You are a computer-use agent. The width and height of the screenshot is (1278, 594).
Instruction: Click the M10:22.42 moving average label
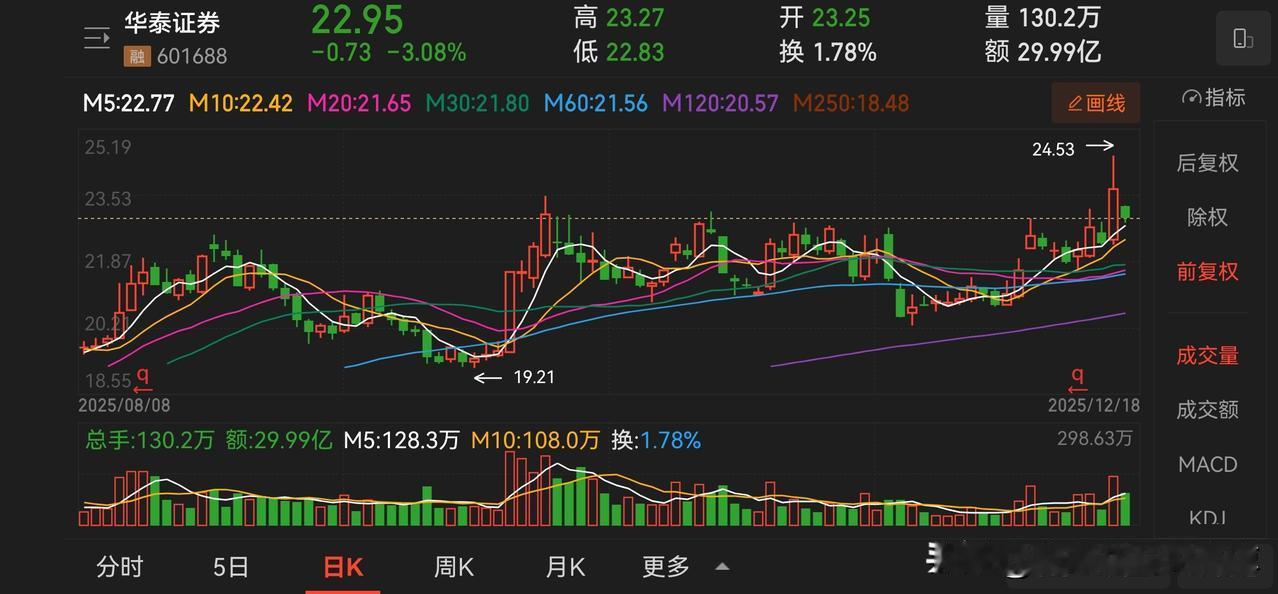point(240,103)
